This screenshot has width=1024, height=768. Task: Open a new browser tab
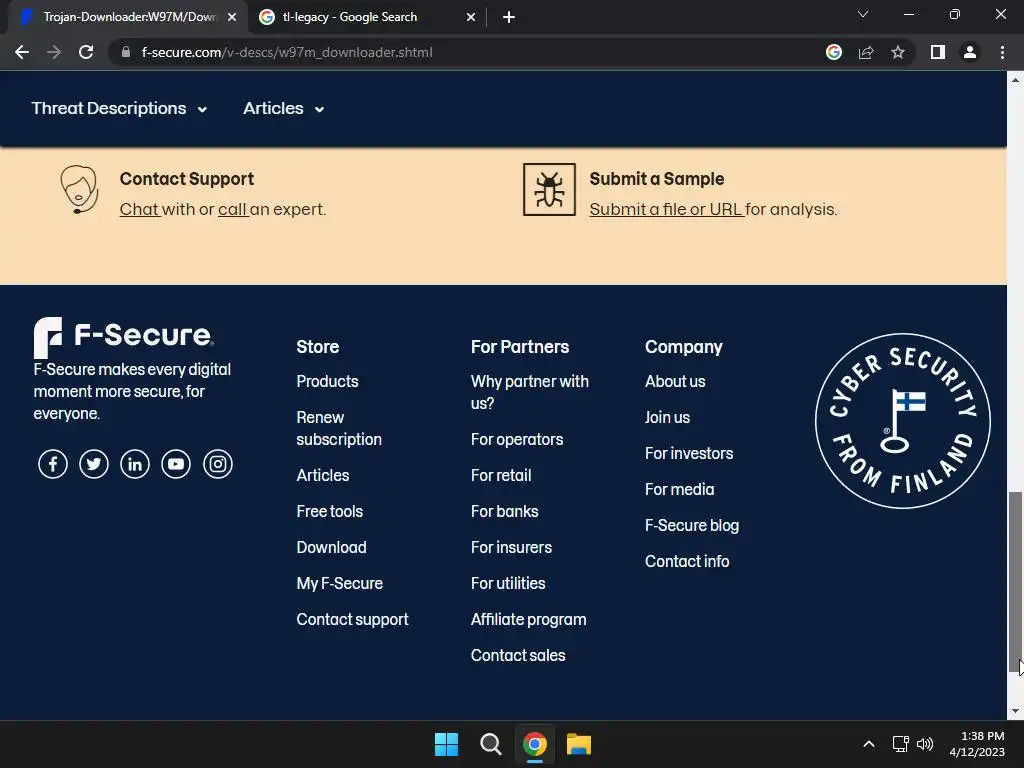coord(509,17)
